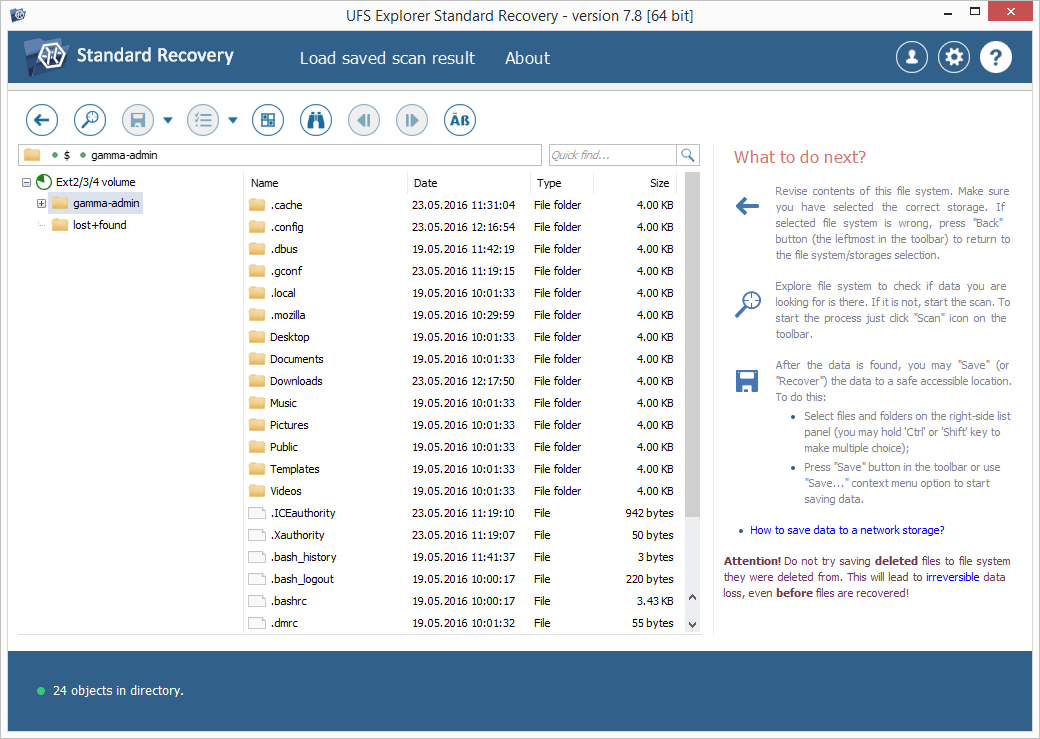Open the About menu item
This screenshot has width=1040, height=739.
(x=527, y=58)
